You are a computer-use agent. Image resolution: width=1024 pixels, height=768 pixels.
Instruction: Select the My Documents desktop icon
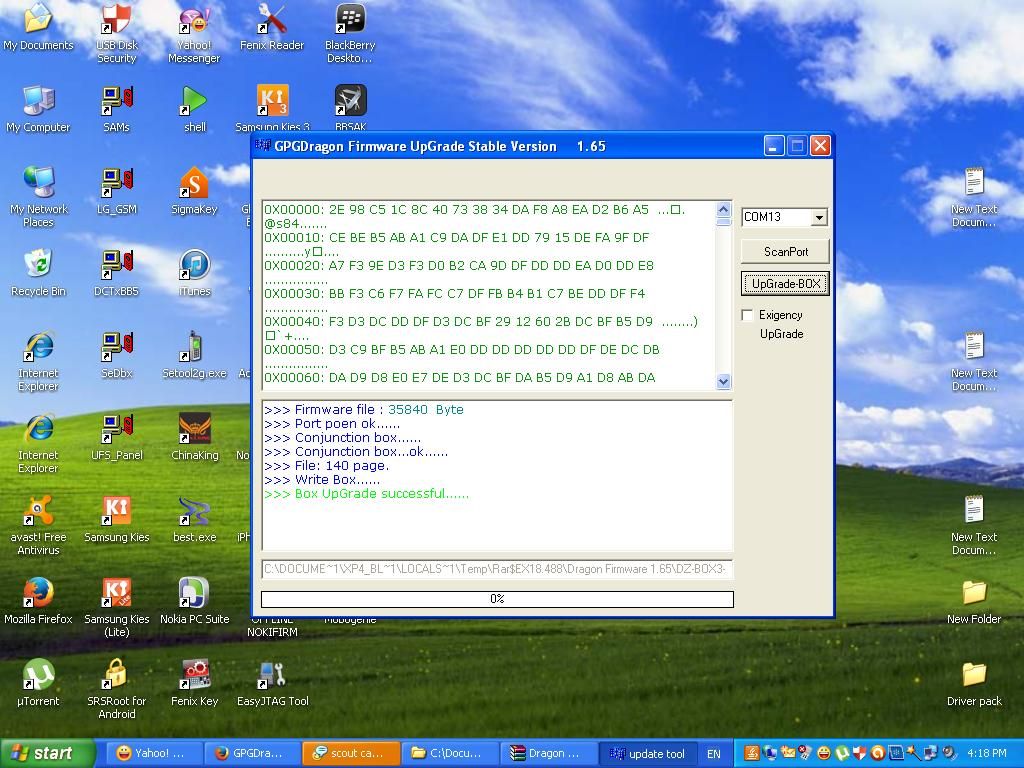38,27
